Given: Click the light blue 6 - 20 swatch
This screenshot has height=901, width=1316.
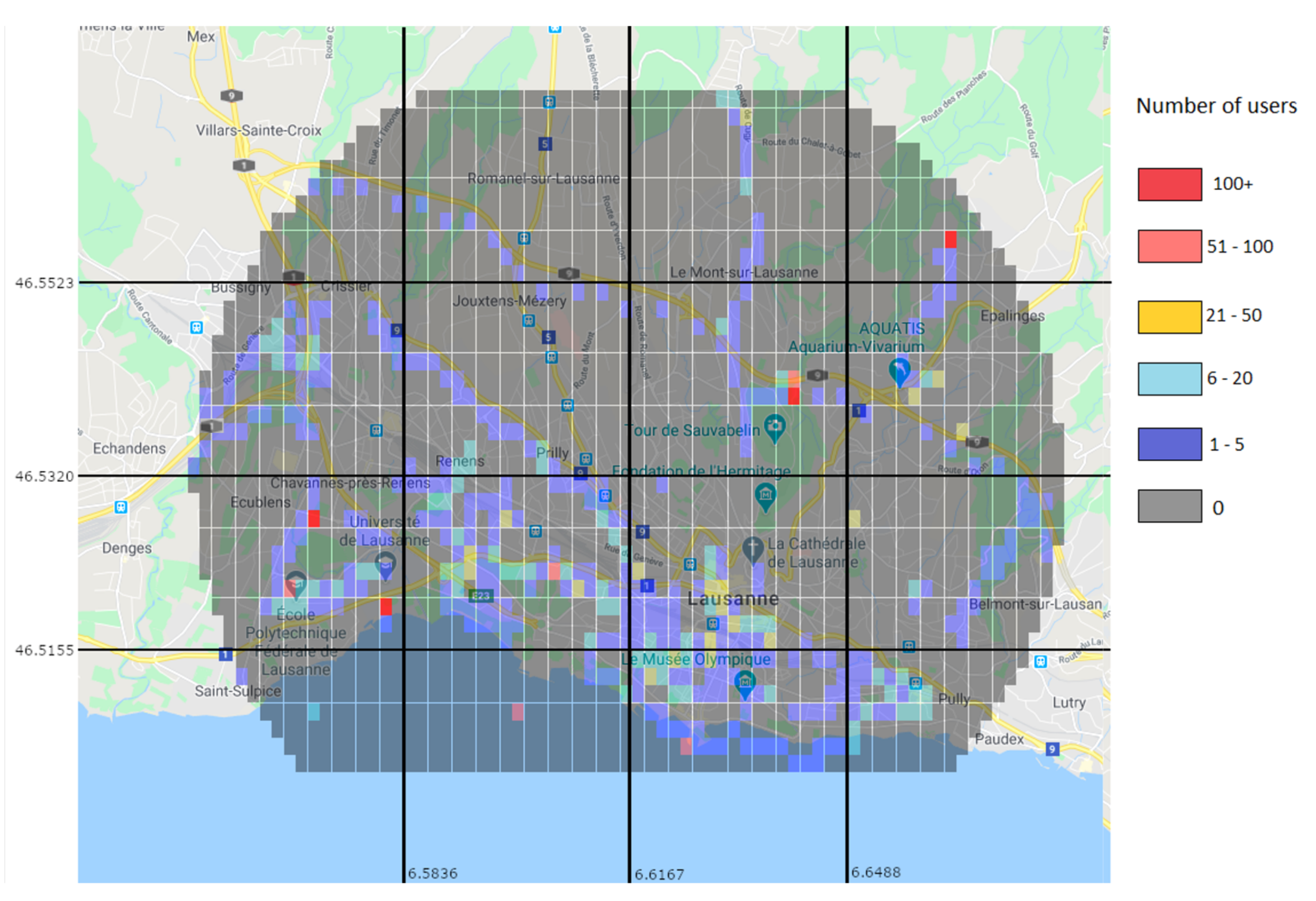Looking at the screenshot, I should (x=1169, y=379).
